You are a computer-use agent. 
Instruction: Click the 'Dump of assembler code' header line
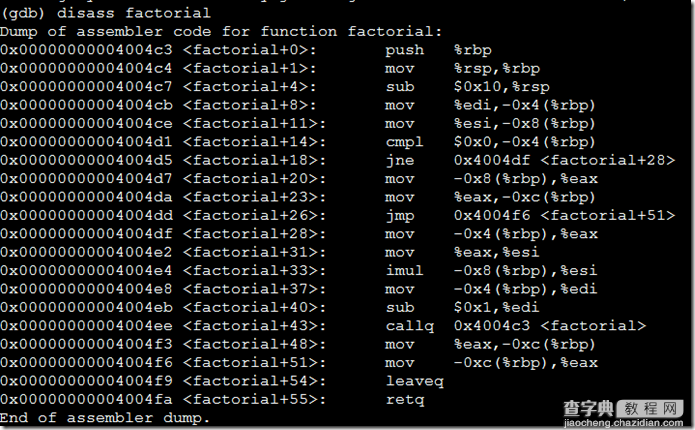[221, 31]
